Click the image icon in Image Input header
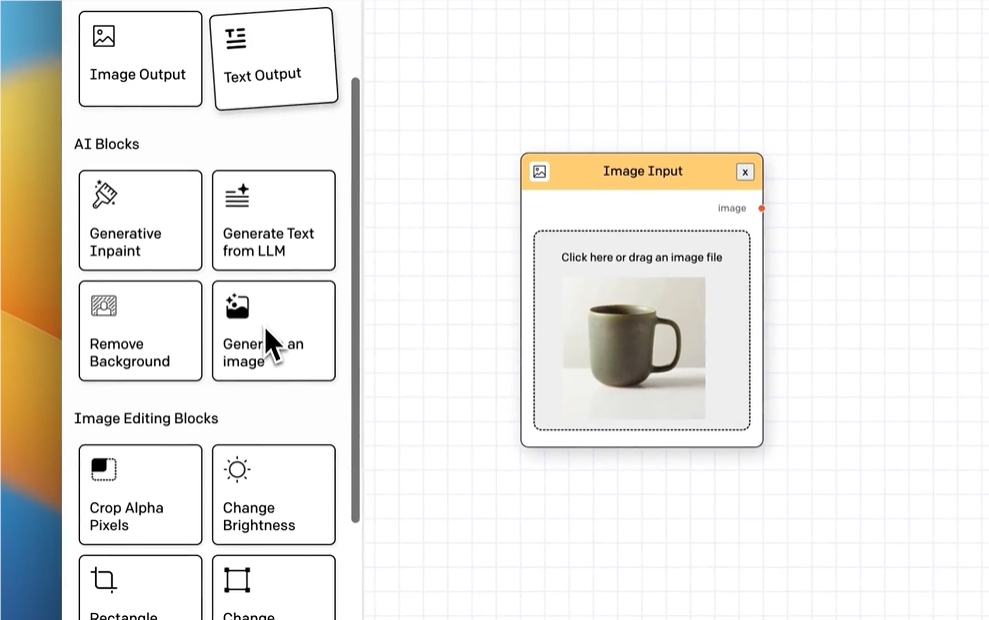The image size is (989, 620). [539, 172]
